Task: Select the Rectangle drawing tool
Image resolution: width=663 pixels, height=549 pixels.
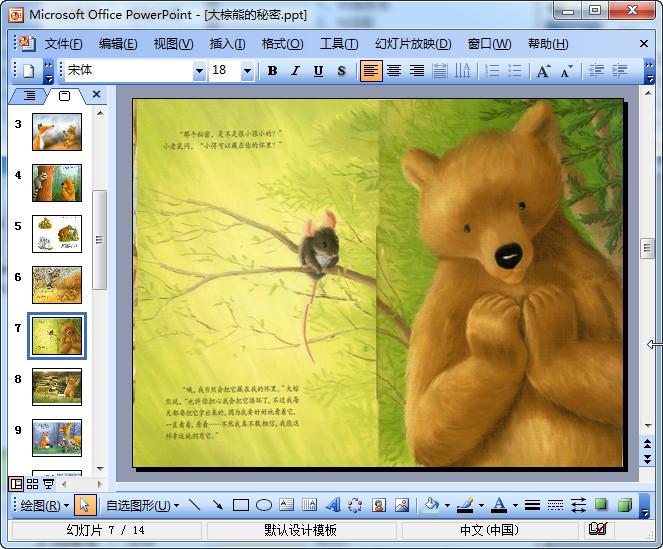Action: [x=240, y=505]
